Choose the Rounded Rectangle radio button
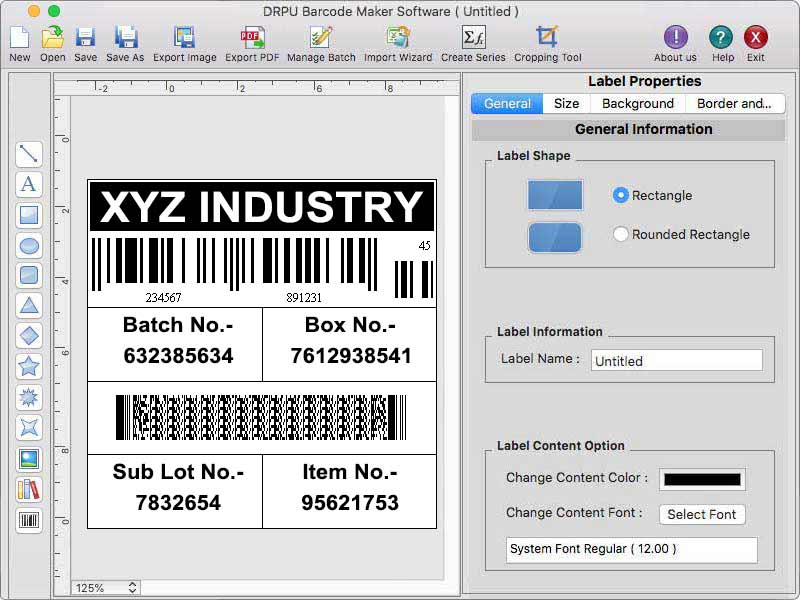The width and height of the screenshot is (800, 600). tap(621, 235)
